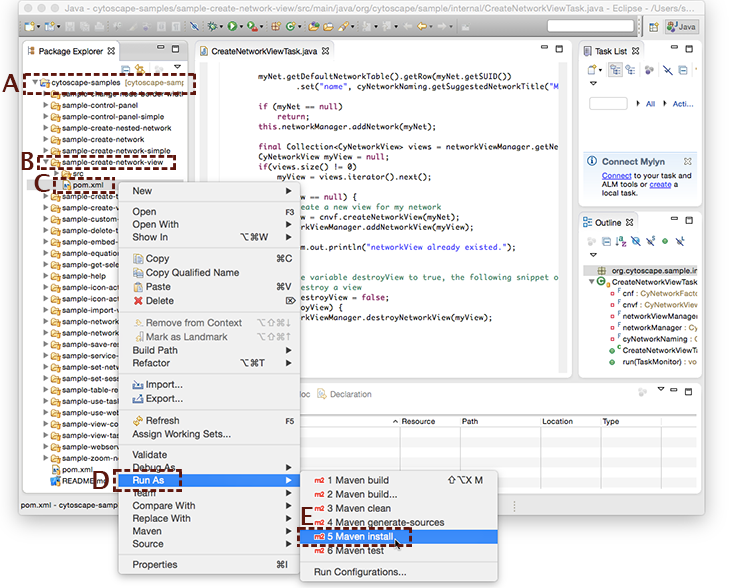Click the New Task icon in Task List
The height and width of the screenshot is (588, 734).
pos(592,70)
